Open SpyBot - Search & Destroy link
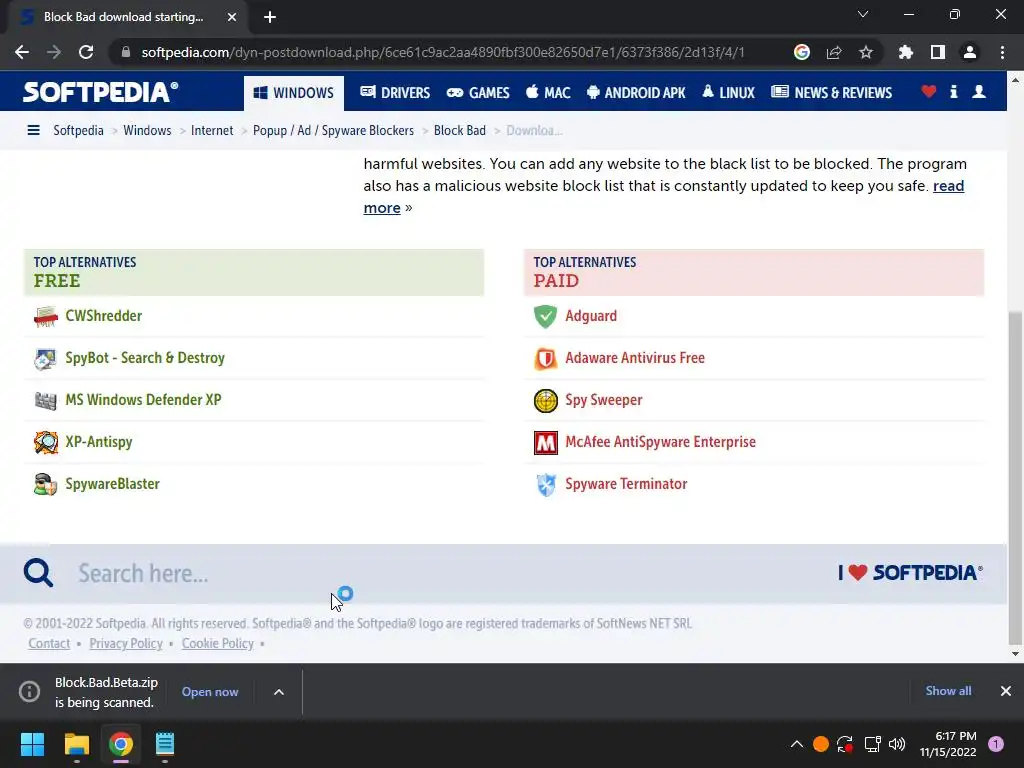Image resolution: width=1024 pixels, height=768 pixels. [x=145, y=358]
